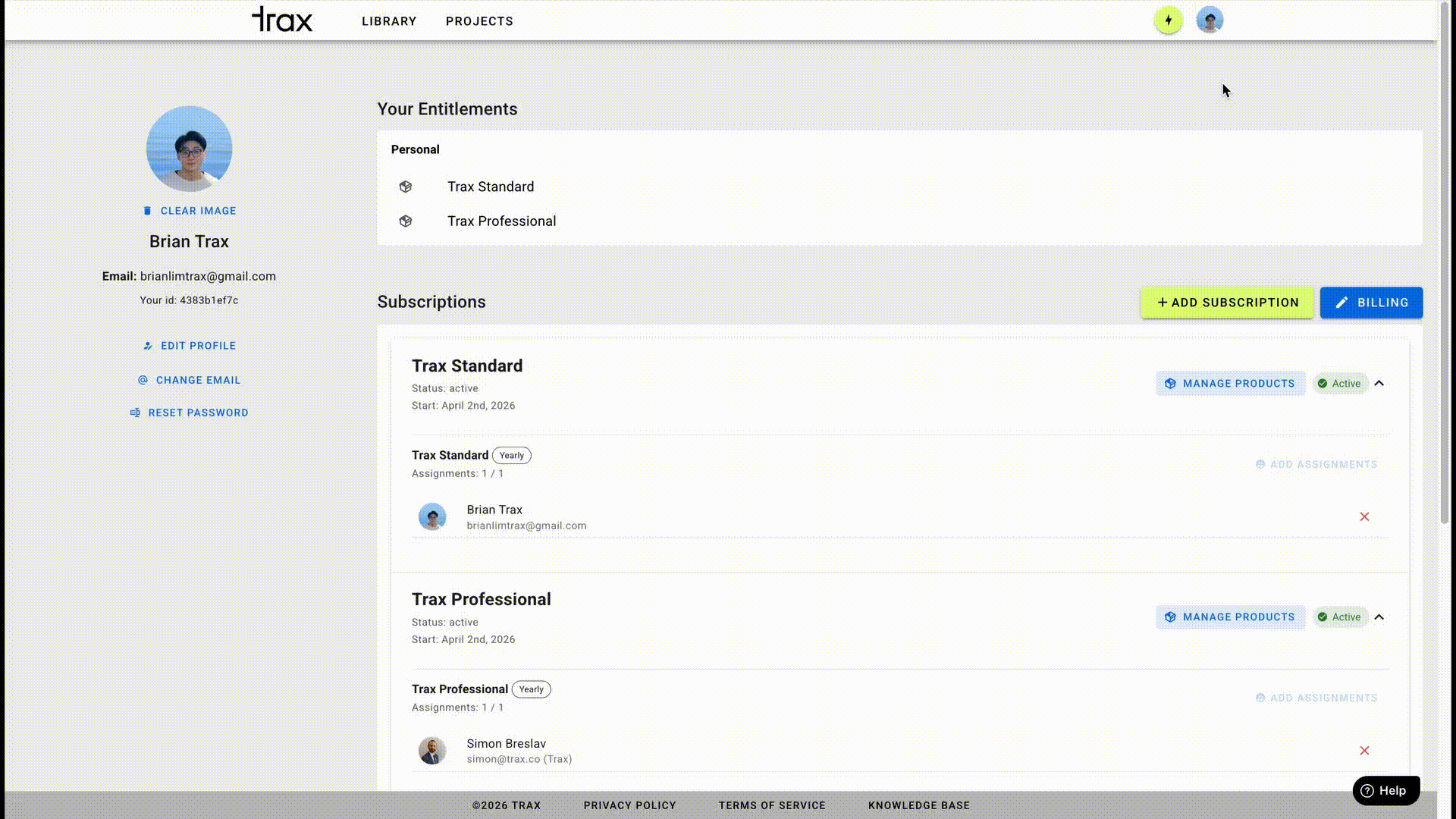
Task: Click Trax Professional entitlement cube icon
Action: pyautogui.click(x=406, y=221)
